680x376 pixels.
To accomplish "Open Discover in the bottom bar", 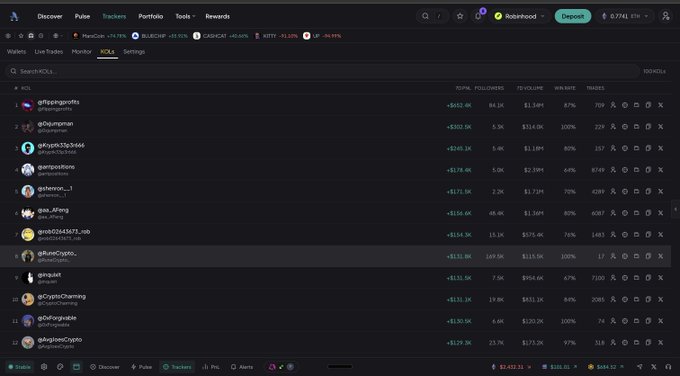I will (x=105, y=367).
